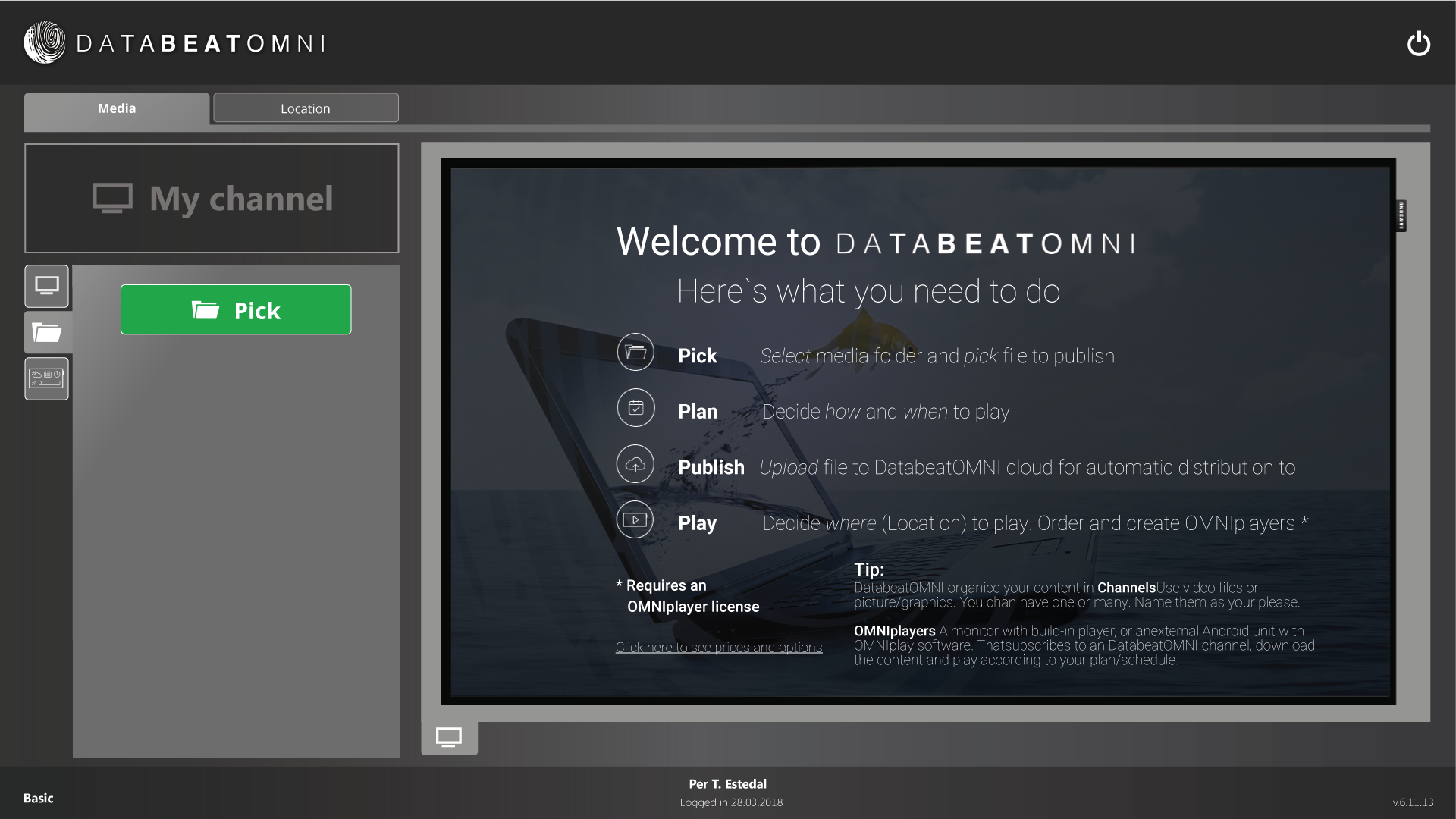Click the Logged in 28.03.2018 text
The height and width of the screenshot is (819, 1456).
(x=731, y=802)
